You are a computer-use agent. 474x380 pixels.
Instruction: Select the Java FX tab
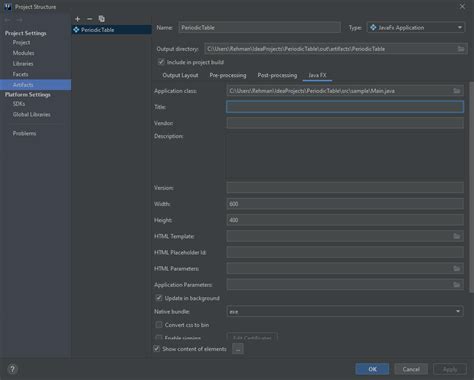317,75
